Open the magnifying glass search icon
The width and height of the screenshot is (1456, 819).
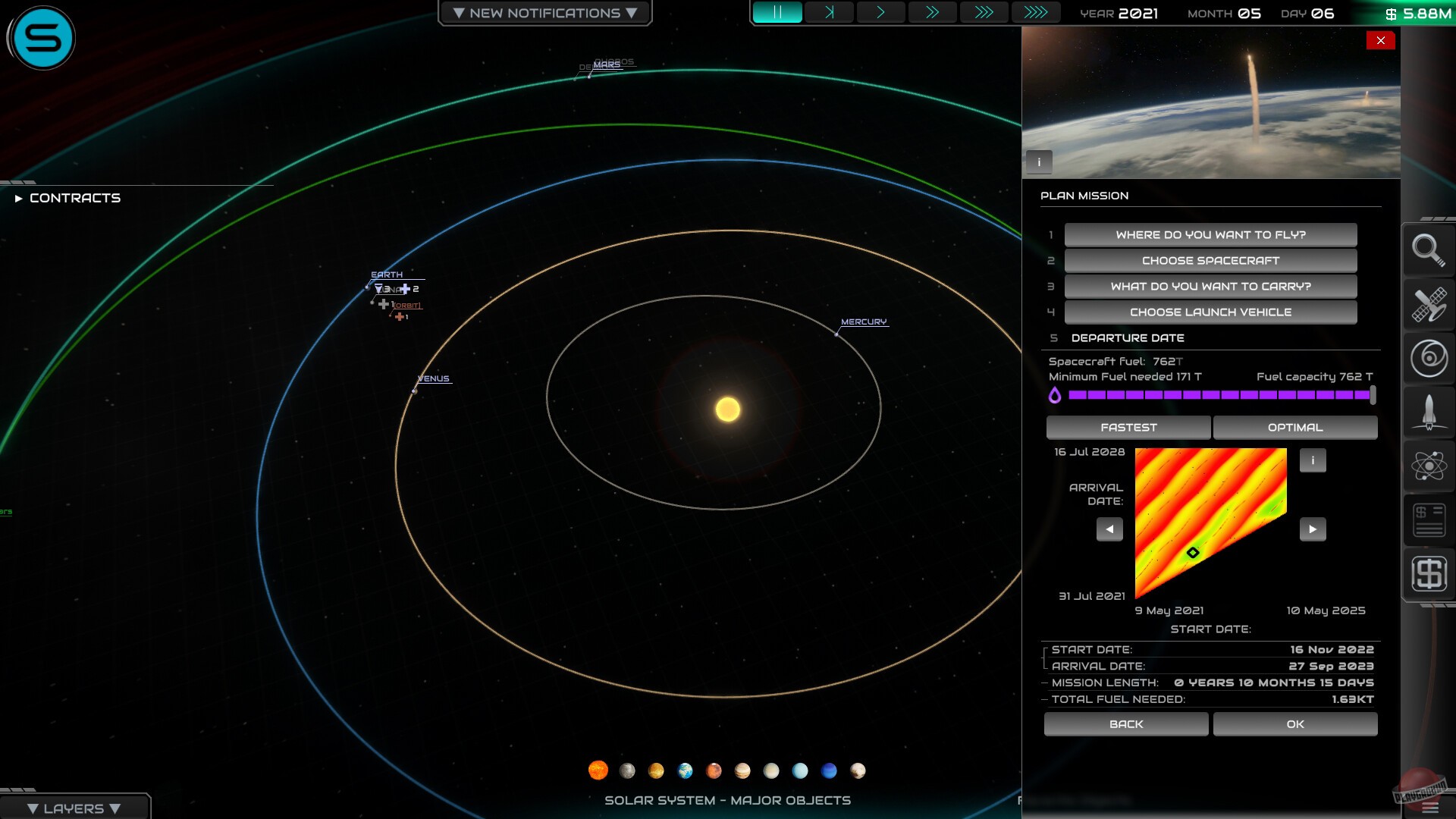pyautogui.click(x=1429, y=249)
